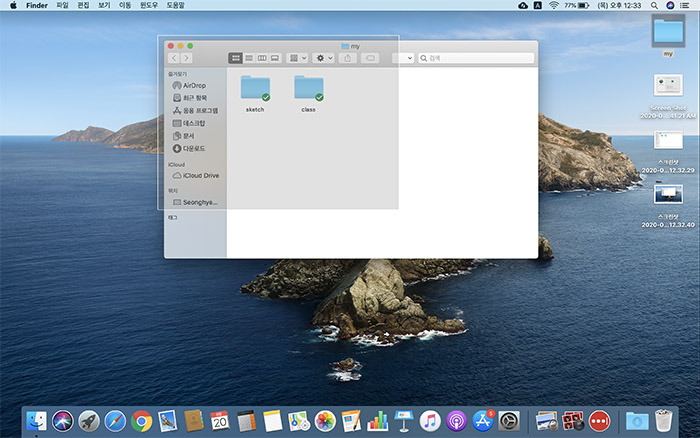Open the gear action menu dropdown
This screenshot has height=438, width=700.
point(324,58)
